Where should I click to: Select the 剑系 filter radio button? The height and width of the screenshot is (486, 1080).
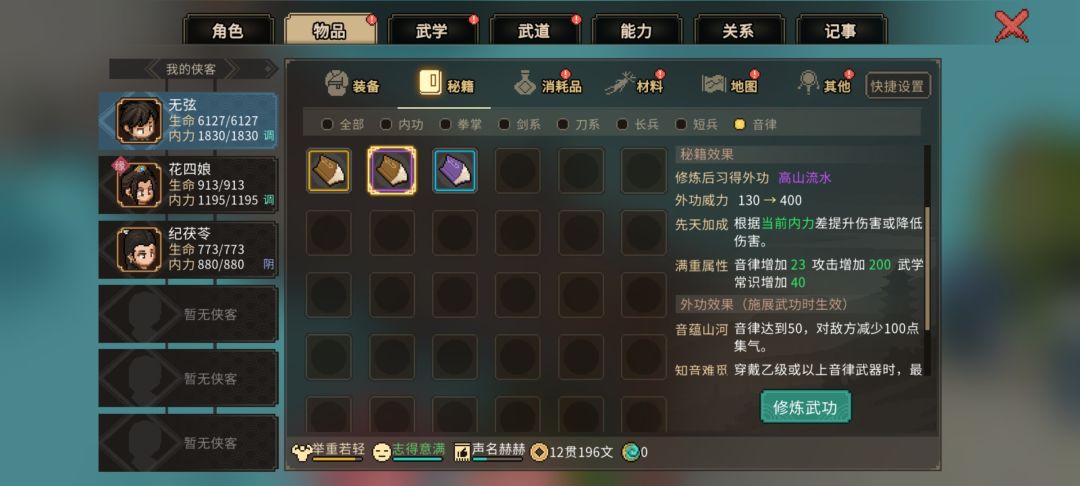click(x=504, y=125)
